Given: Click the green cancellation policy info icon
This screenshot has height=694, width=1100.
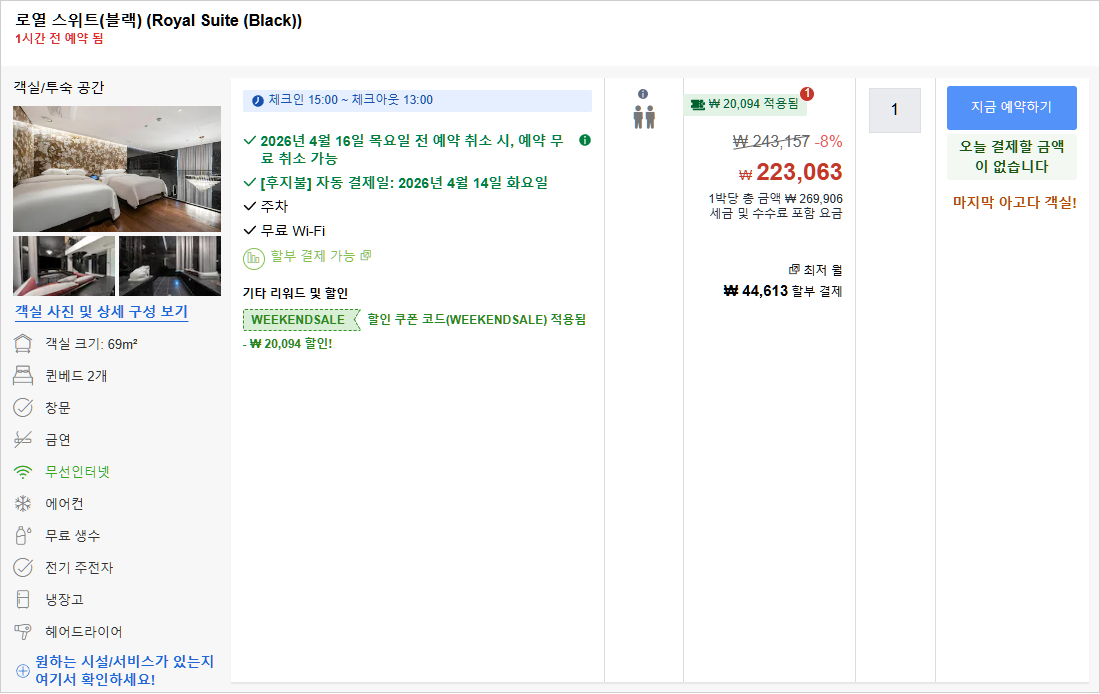Looking at the screenshot, I should (585, 140).
